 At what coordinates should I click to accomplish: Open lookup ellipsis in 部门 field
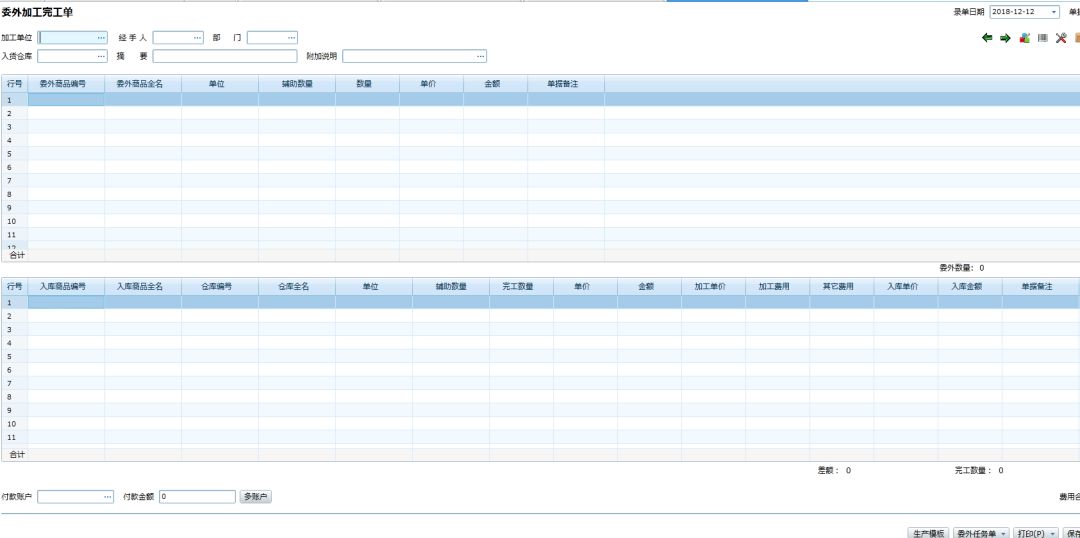292,38
